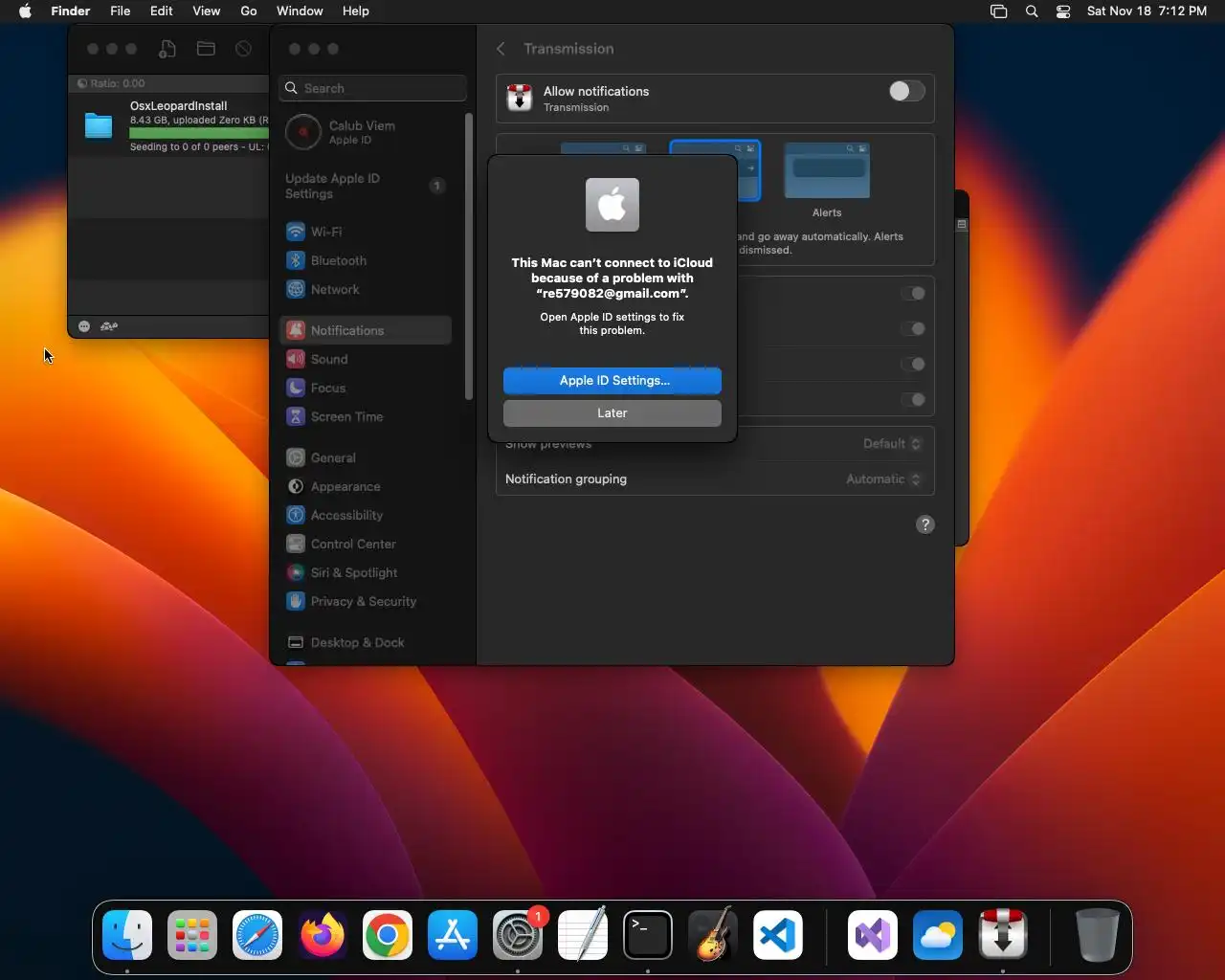Toggle the fourth switch below alert styles
The image size is (1225, 980).
click(x=913, y=400)
